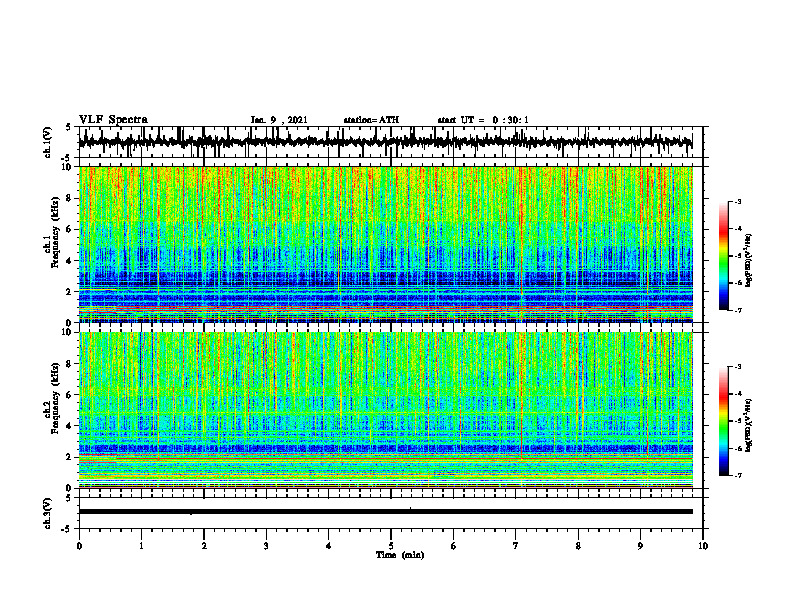Viewport: 792px width, 612px height.
Task: Click time-axis tick label "9" under ch.3 panel
Action: 640,546
